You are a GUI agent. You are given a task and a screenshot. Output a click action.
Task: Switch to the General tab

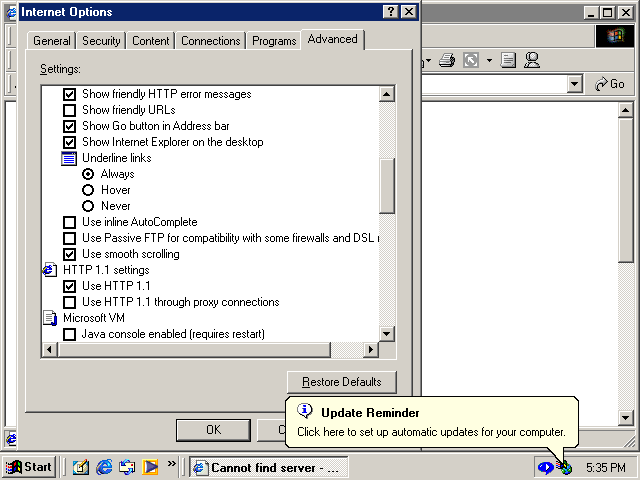point(52,41)
